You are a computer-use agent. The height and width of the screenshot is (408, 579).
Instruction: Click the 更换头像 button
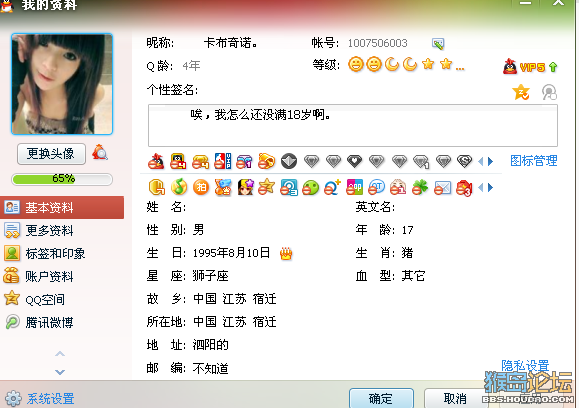pos(51,154)
